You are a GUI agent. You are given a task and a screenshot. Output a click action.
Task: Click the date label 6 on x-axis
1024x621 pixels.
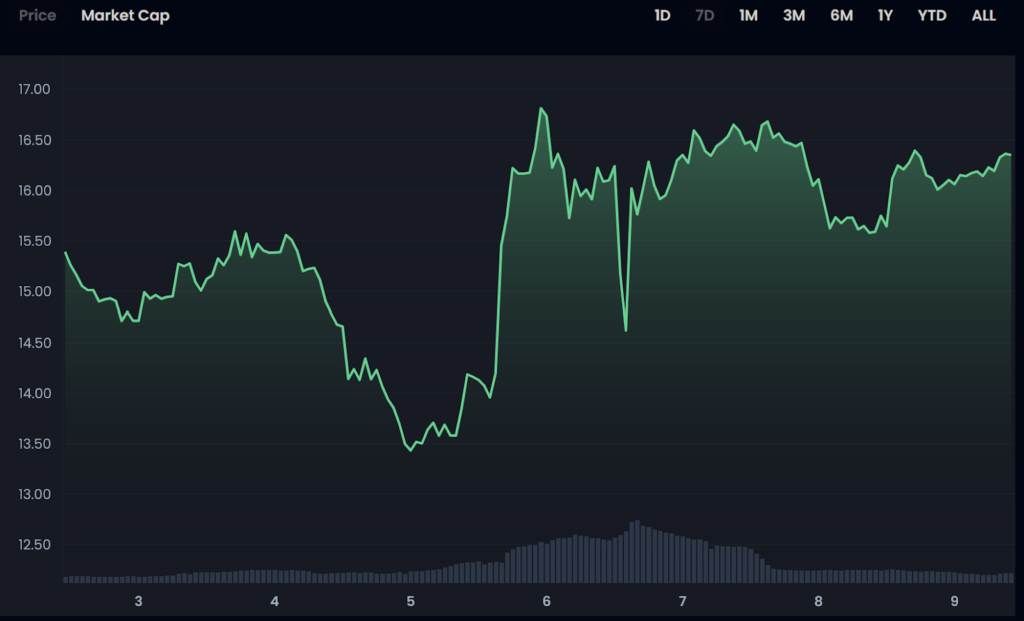click(546, 601)
